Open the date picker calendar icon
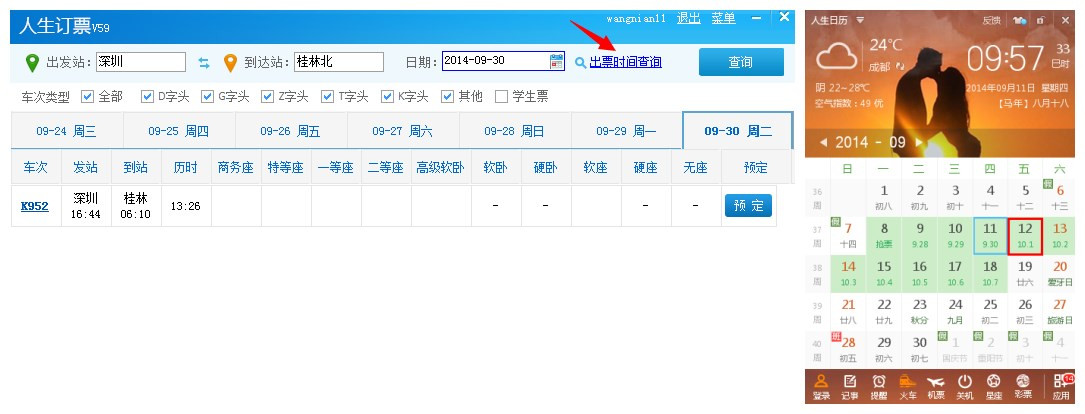 (x=557, y=62)
